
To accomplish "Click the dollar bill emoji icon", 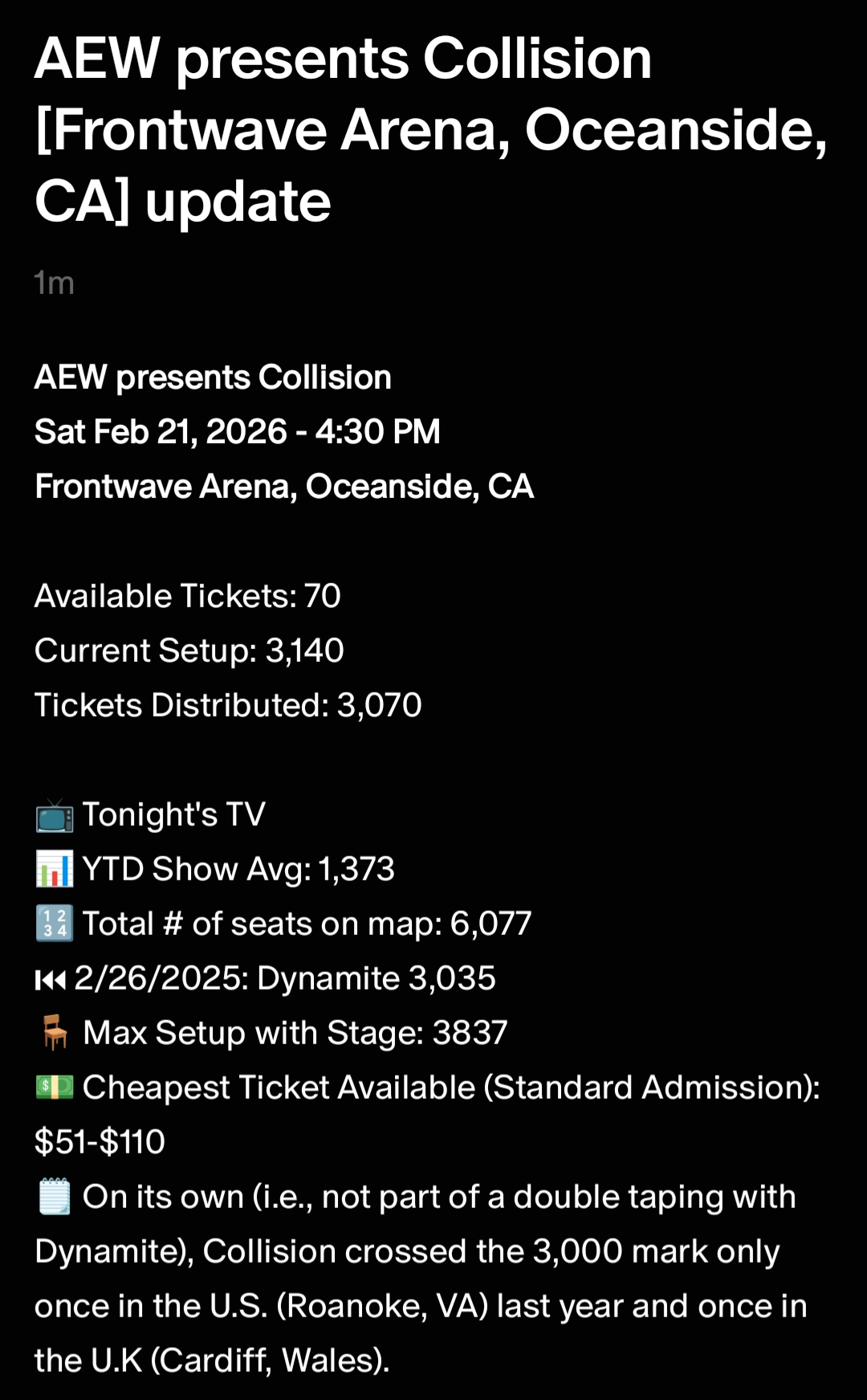I will point(54,1088).
